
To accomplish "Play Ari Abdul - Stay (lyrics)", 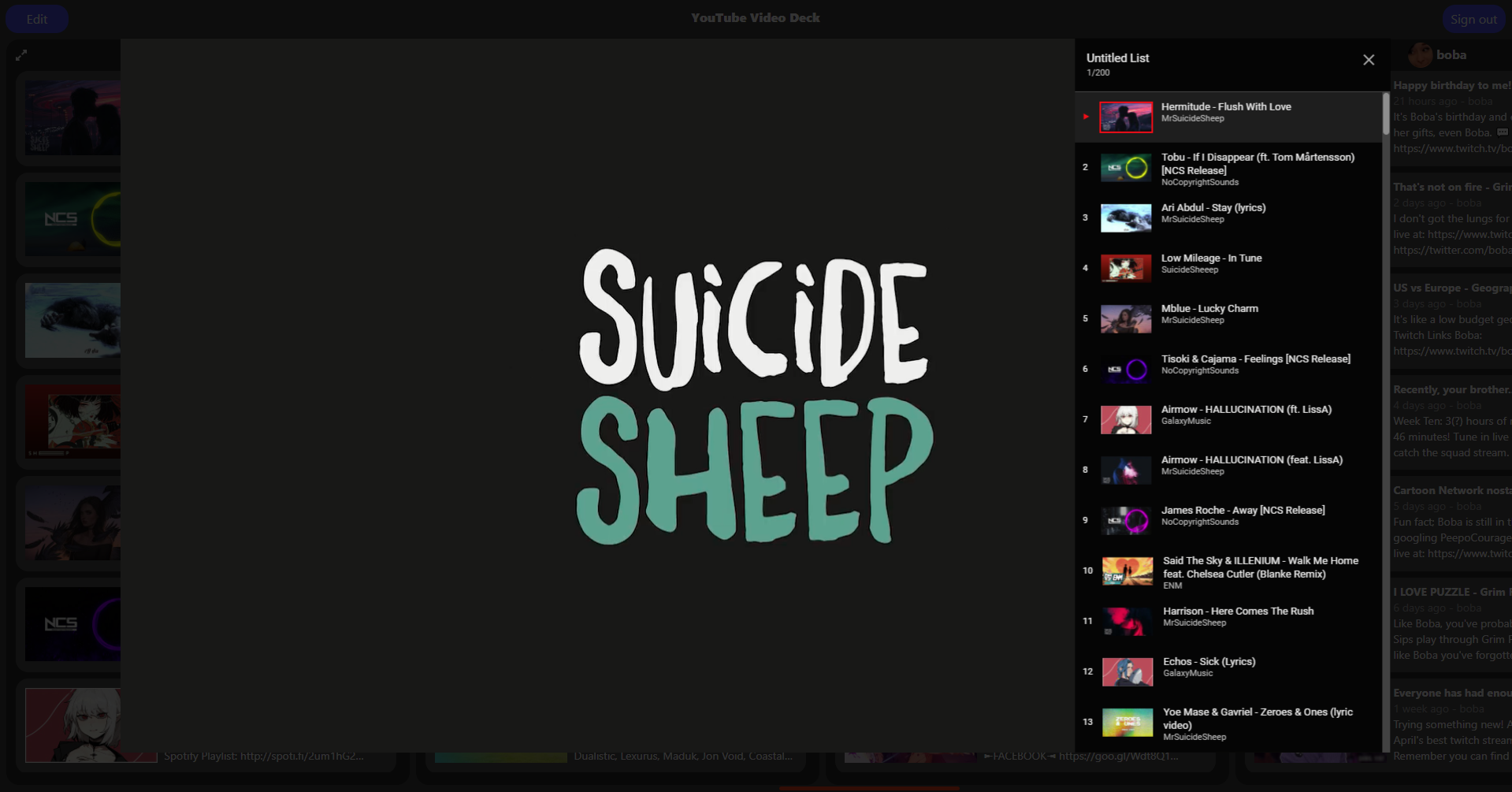I will 1228,218.
